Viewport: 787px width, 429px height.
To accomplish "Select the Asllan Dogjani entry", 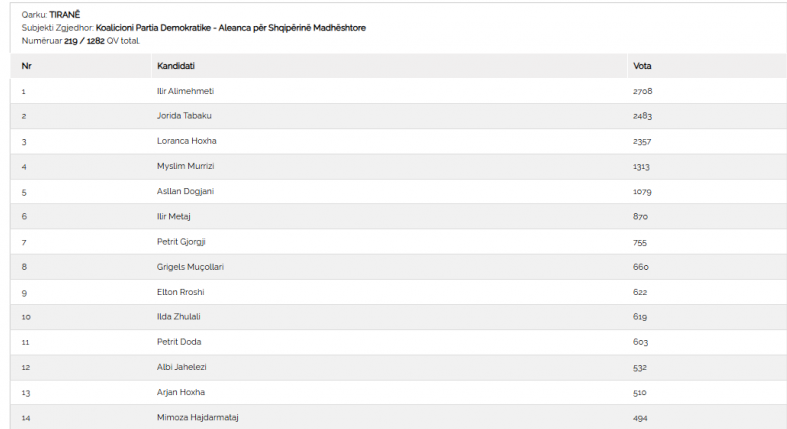I will [185, 191].
